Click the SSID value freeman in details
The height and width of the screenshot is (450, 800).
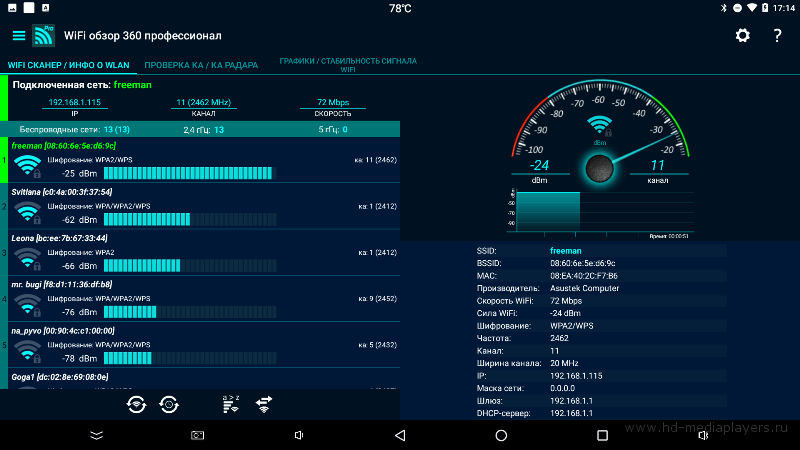[x=565, y=251]
